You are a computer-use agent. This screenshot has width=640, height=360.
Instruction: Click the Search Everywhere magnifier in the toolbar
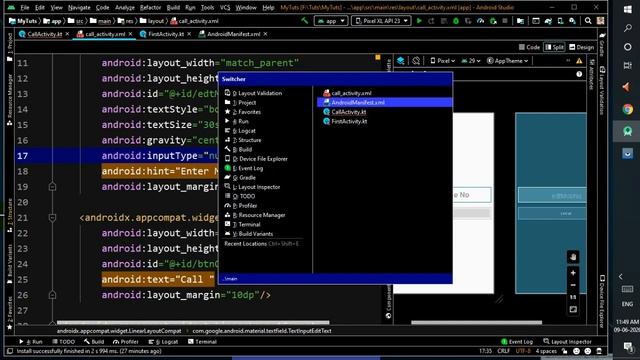[x=588, y=20]
